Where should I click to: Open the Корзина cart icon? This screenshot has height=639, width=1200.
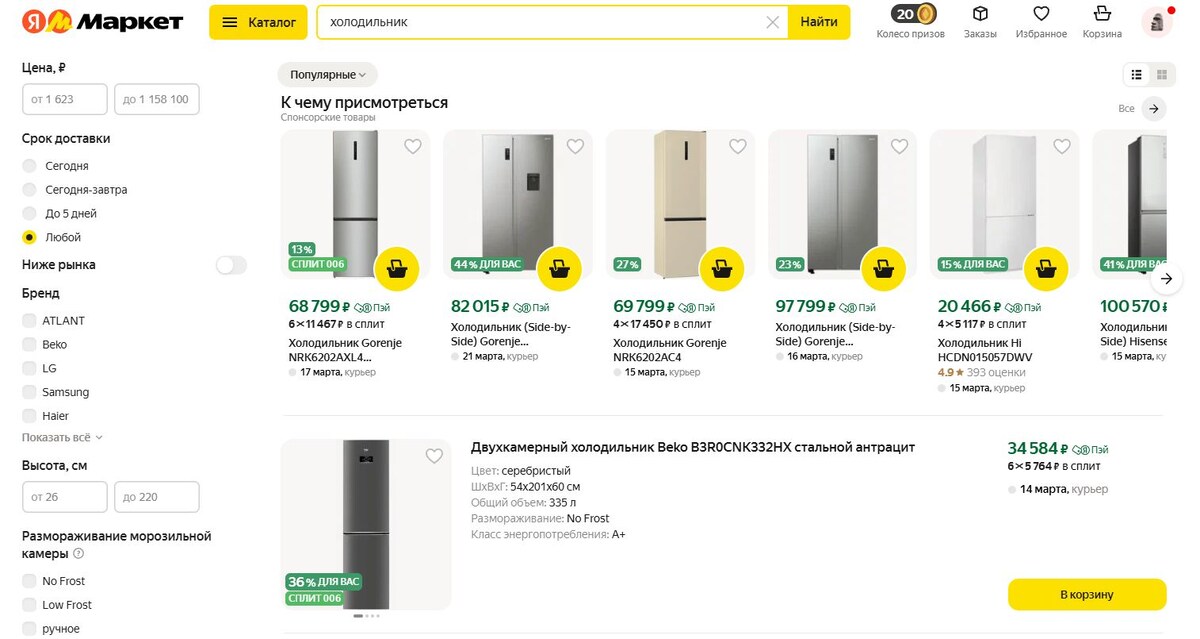click(1102, 14)
